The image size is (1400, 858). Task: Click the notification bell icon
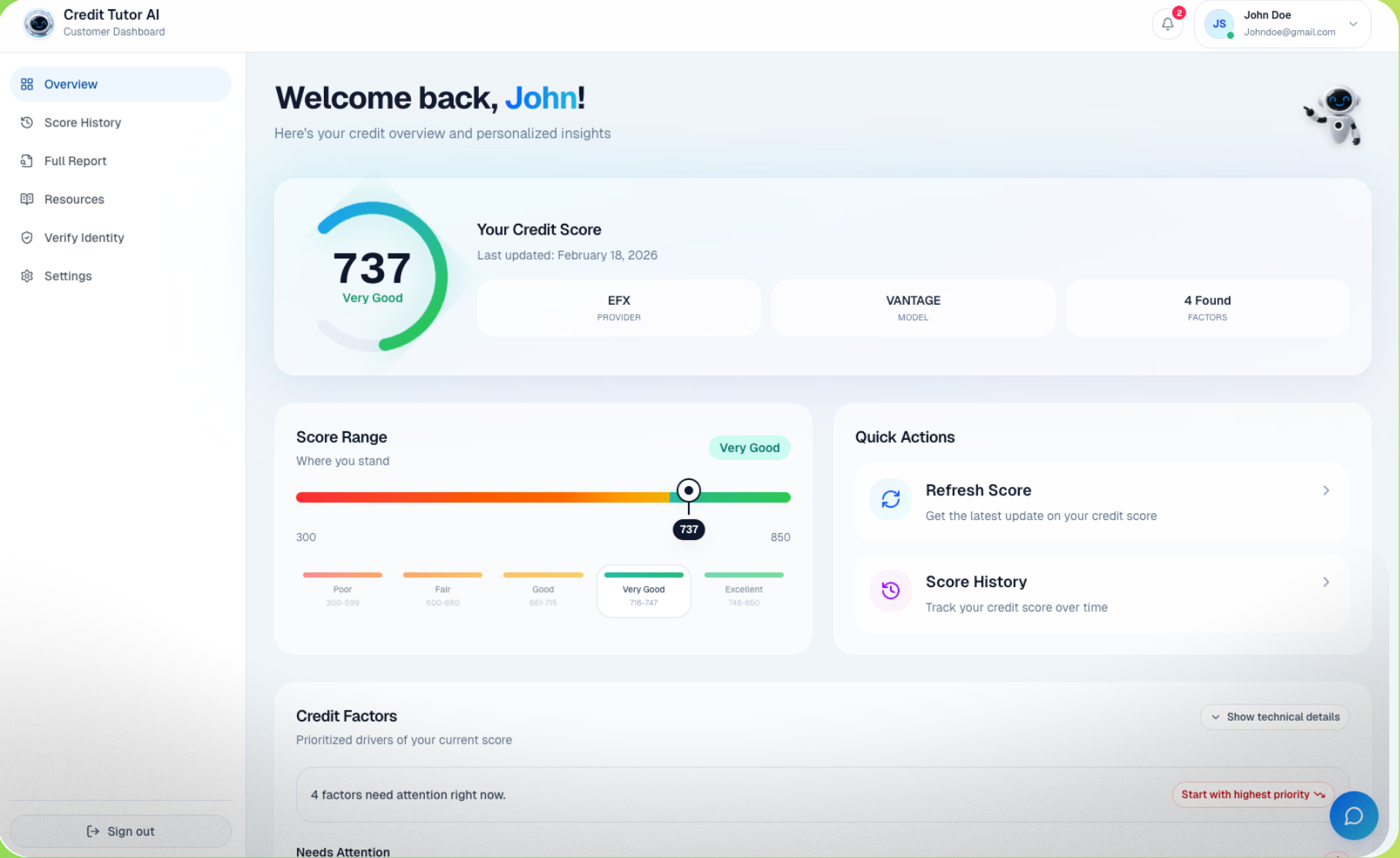click(x=1167, y=24)
